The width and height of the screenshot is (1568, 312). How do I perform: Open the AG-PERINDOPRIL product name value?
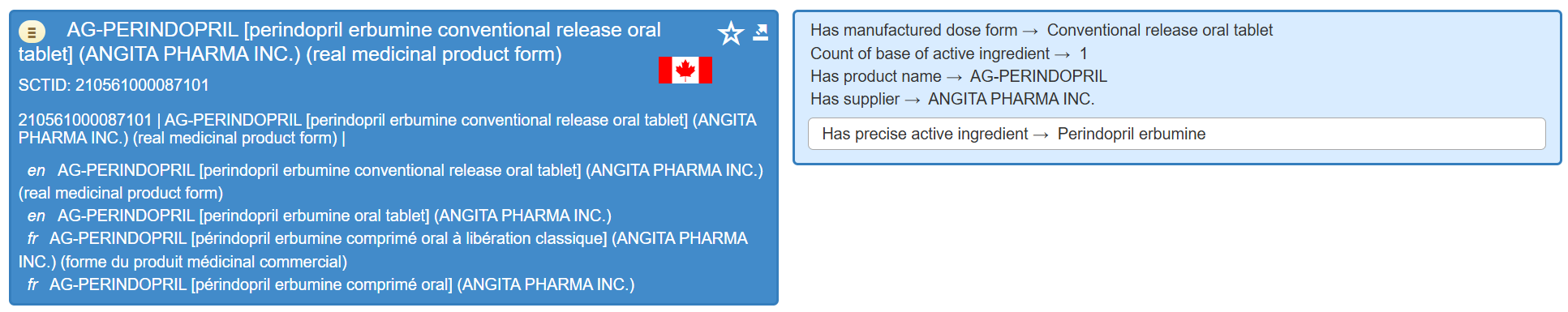[x=1038, y=76]
